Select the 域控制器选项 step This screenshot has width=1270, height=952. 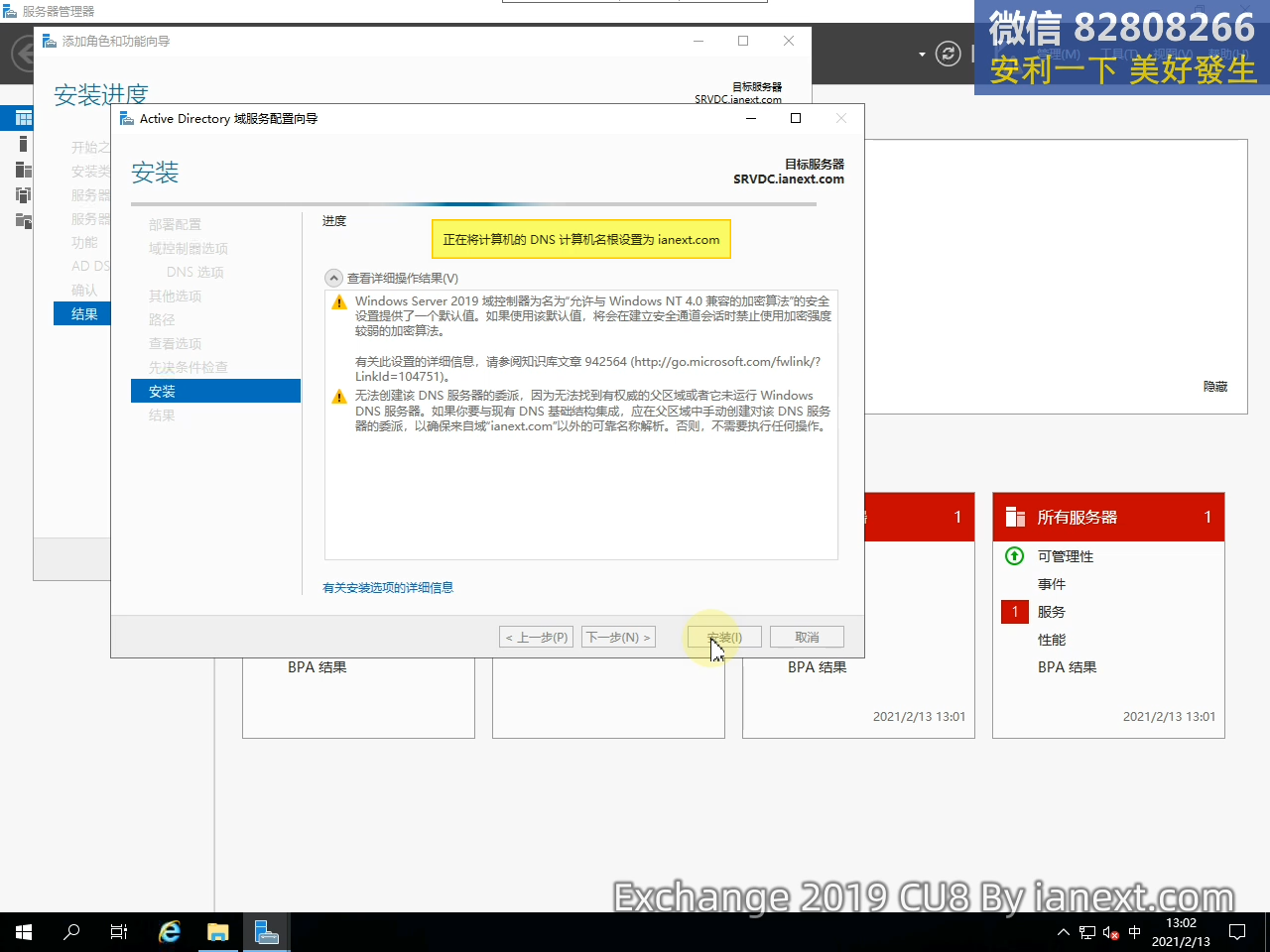click(189, 248)
